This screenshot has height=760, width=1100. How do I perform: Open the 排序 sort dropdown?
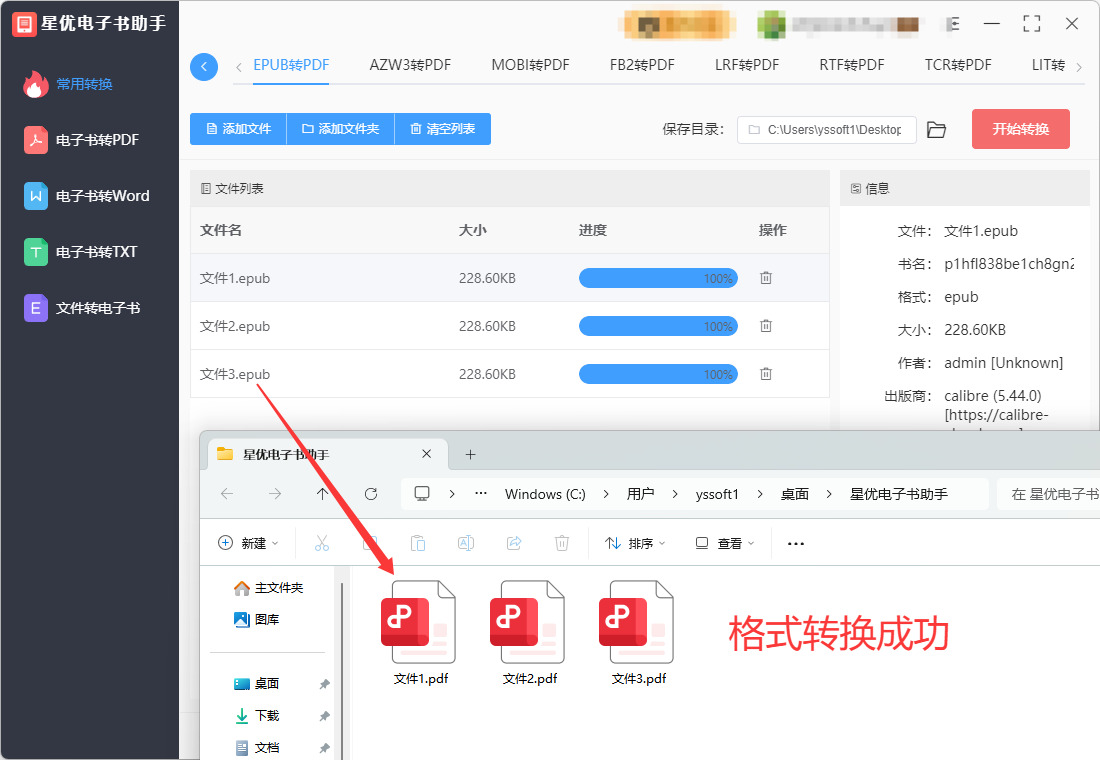click(635, 543)
